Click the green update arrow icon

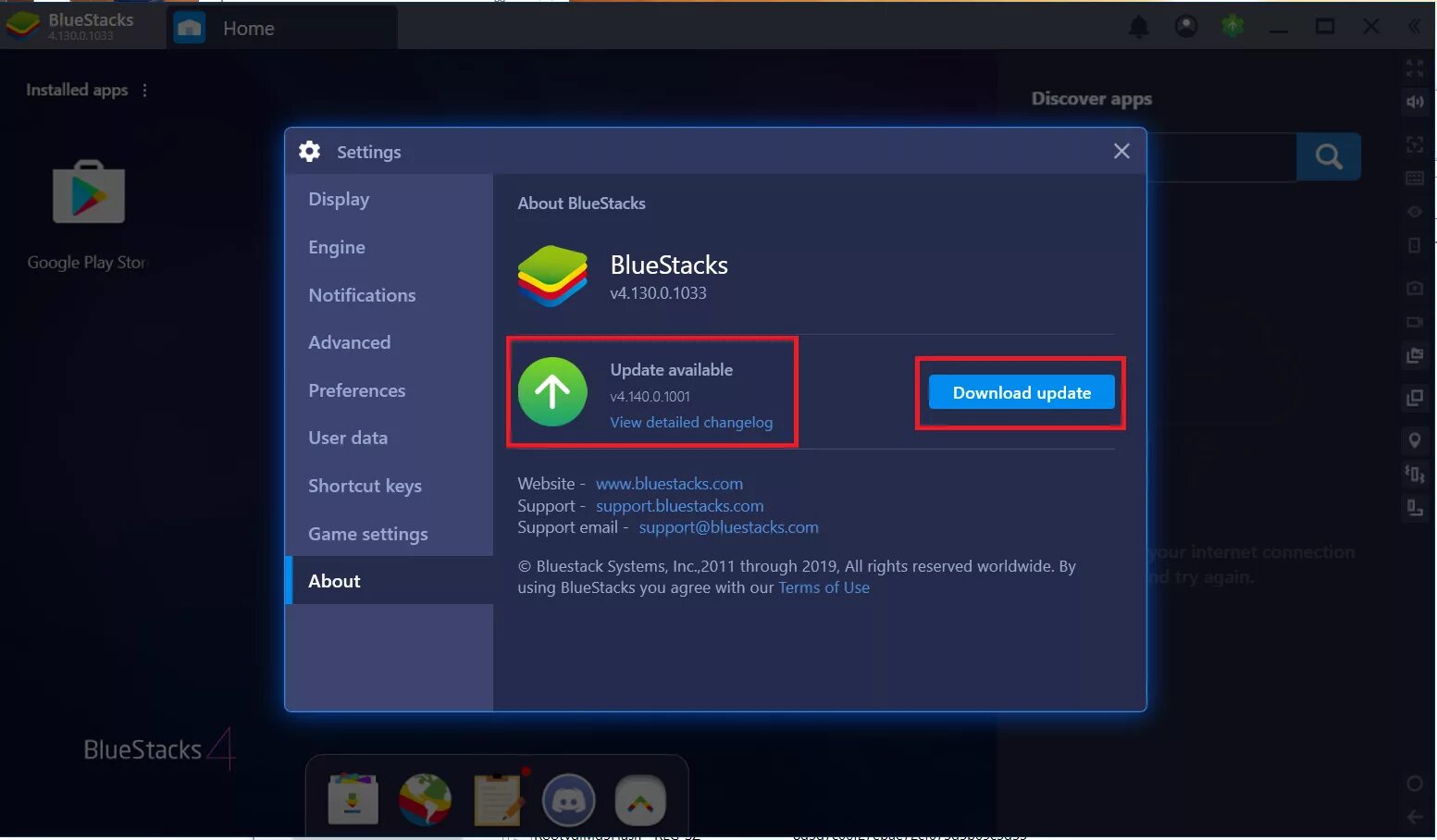point(552,392)
